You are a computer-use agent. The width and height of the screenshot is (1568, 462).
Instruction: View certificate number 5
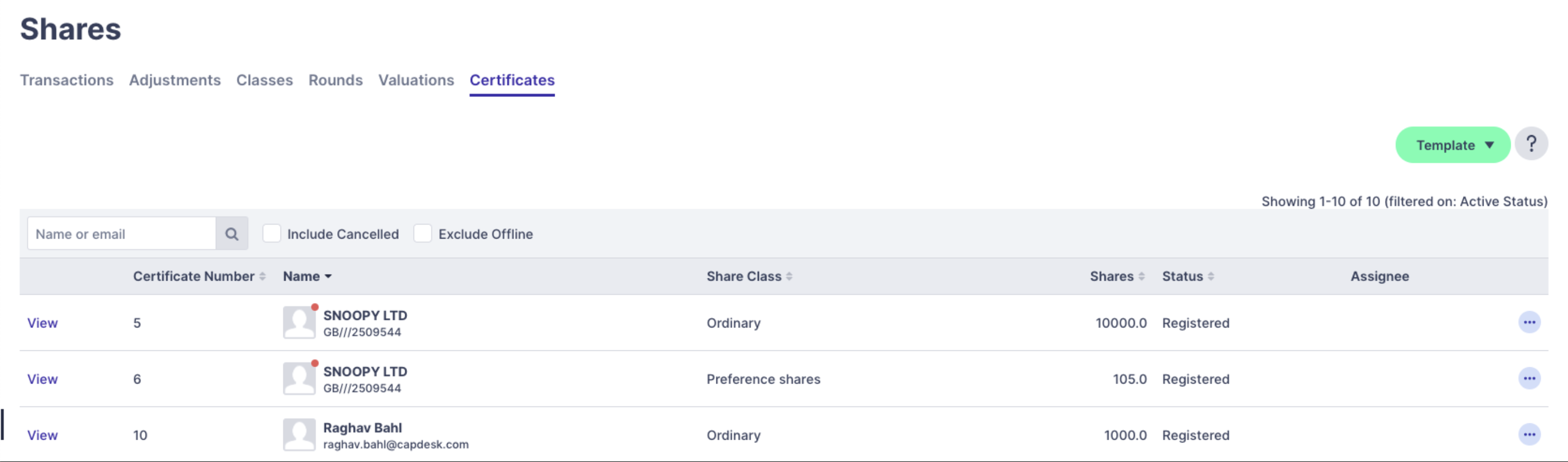pyautogui.click(x=42, y=323)
